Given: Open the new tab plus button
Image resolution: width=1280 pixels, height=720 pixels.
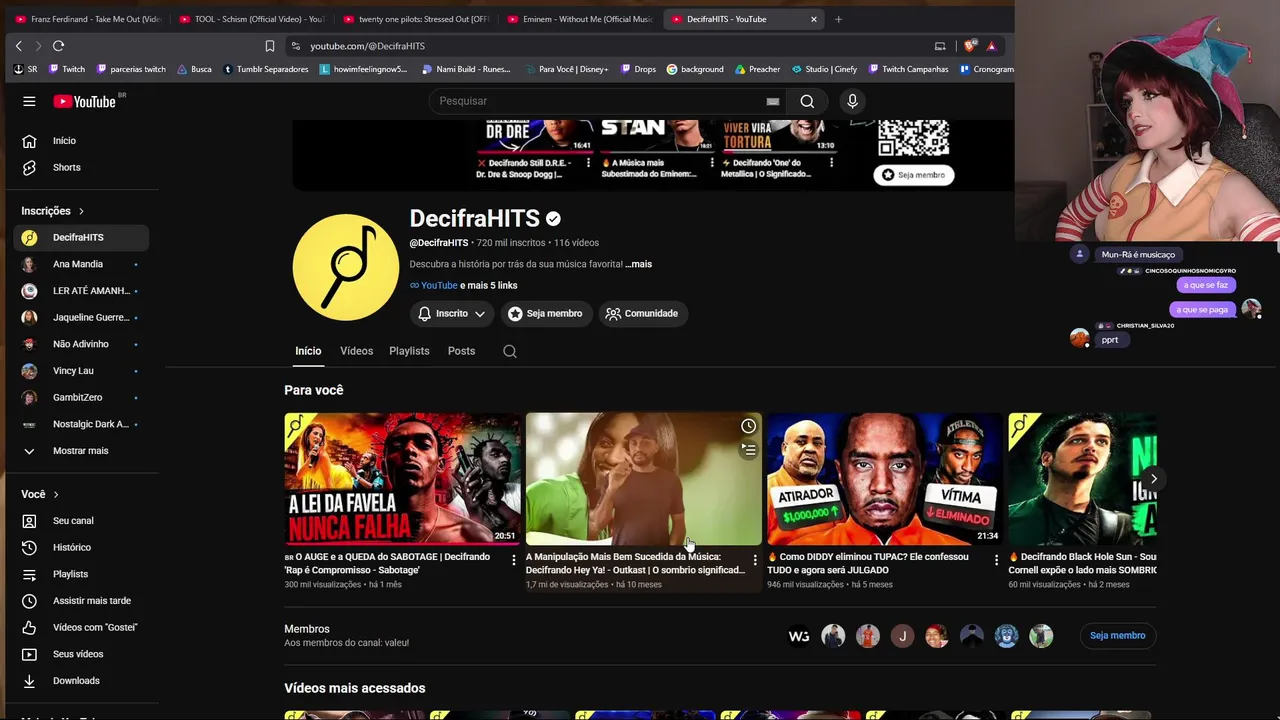Looking at the screenshot, I should coord(838,19).
